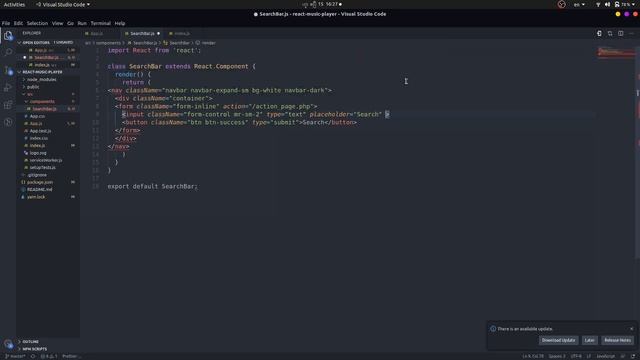The image size is (640, 360).
Task: Open the Search view in activity bar
Action: point(8,53)
